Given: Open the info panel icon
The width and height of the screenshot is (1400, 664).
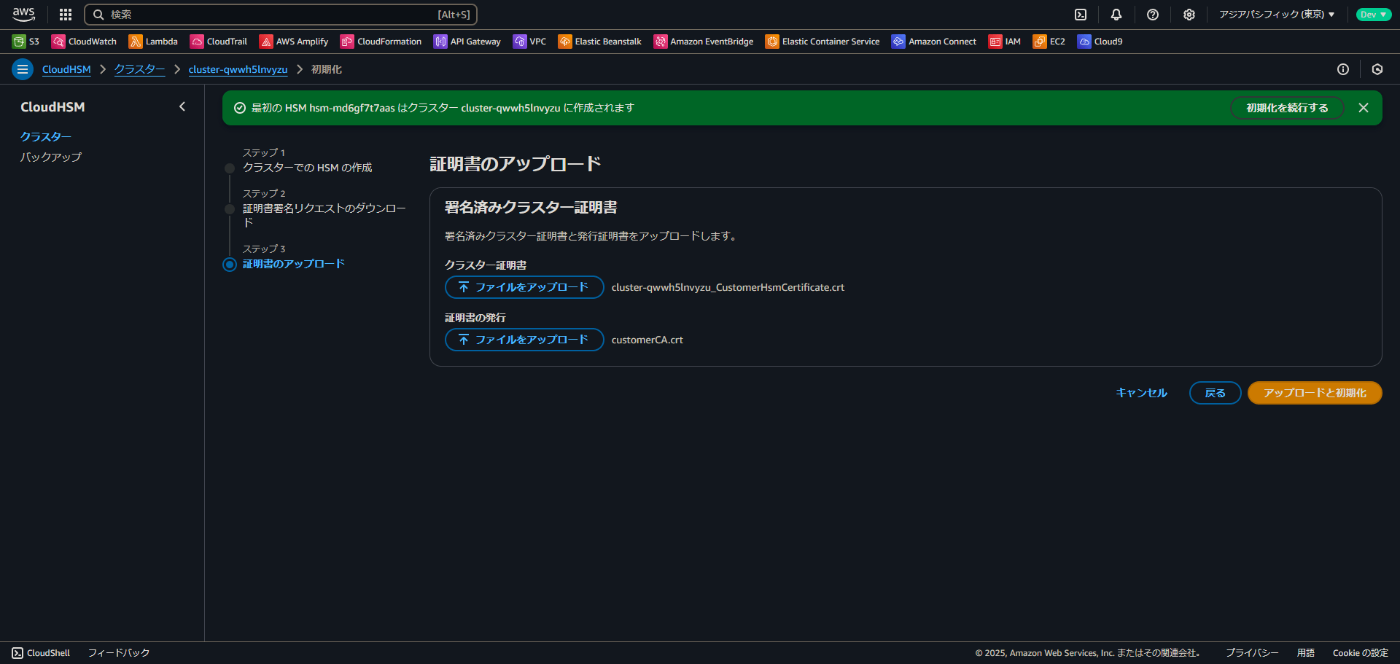Looking at the screenshot, I should pyautogui.click(x=1343, y=69).
